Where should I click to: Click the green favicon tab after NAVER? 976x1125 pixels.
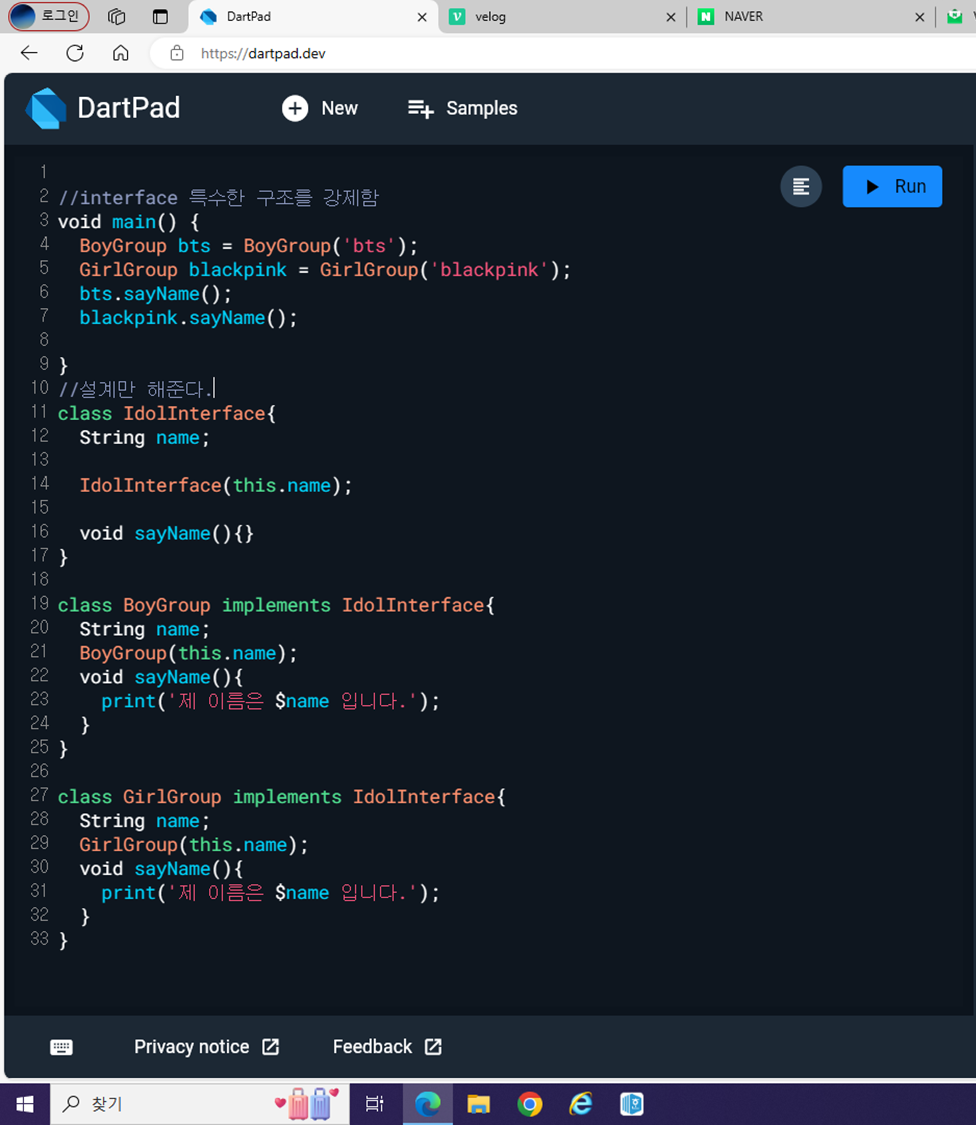pos(954,17)
